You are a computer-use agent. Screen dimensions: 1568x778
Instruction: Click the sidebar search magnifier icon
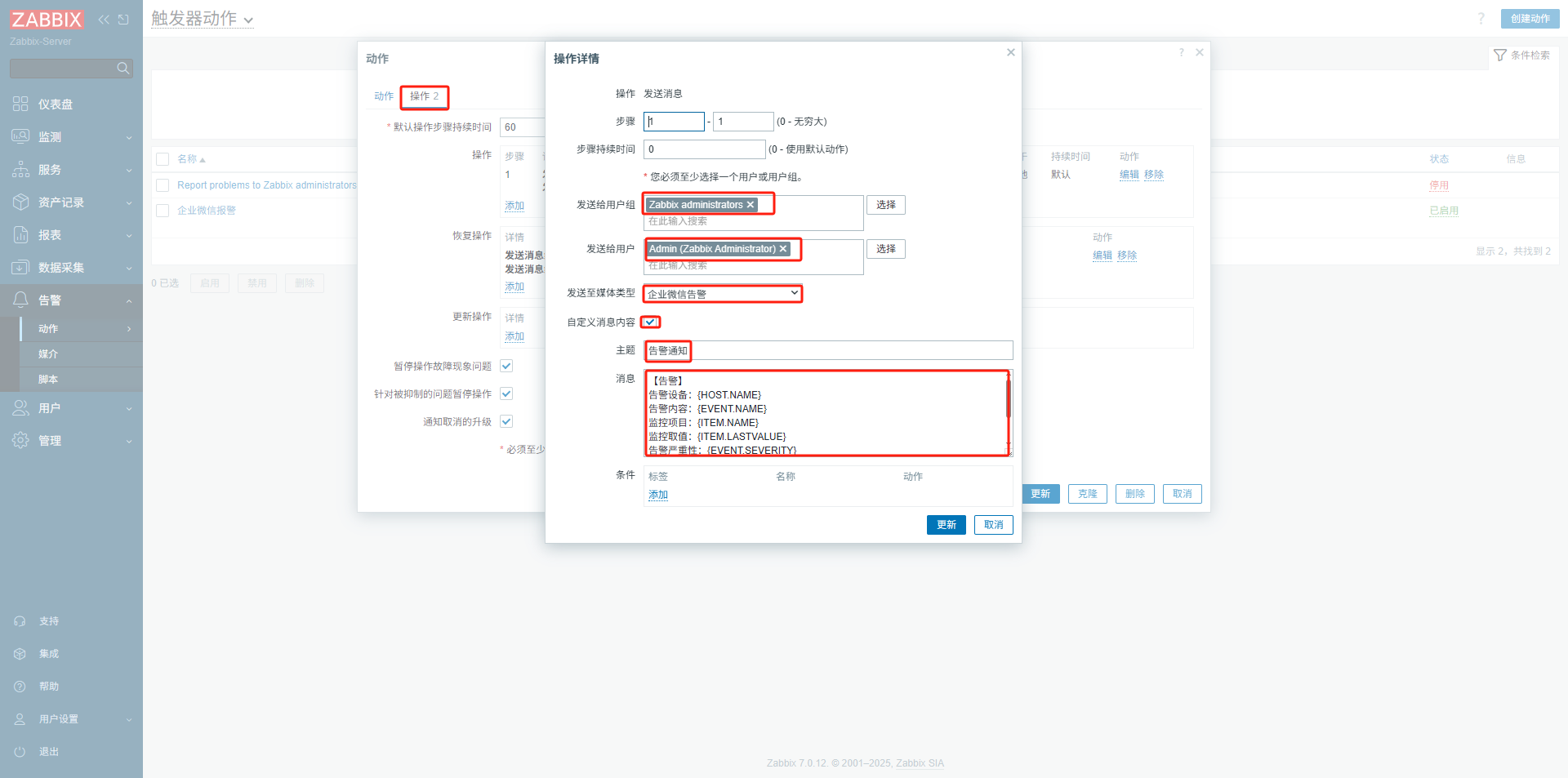[123, 69]
